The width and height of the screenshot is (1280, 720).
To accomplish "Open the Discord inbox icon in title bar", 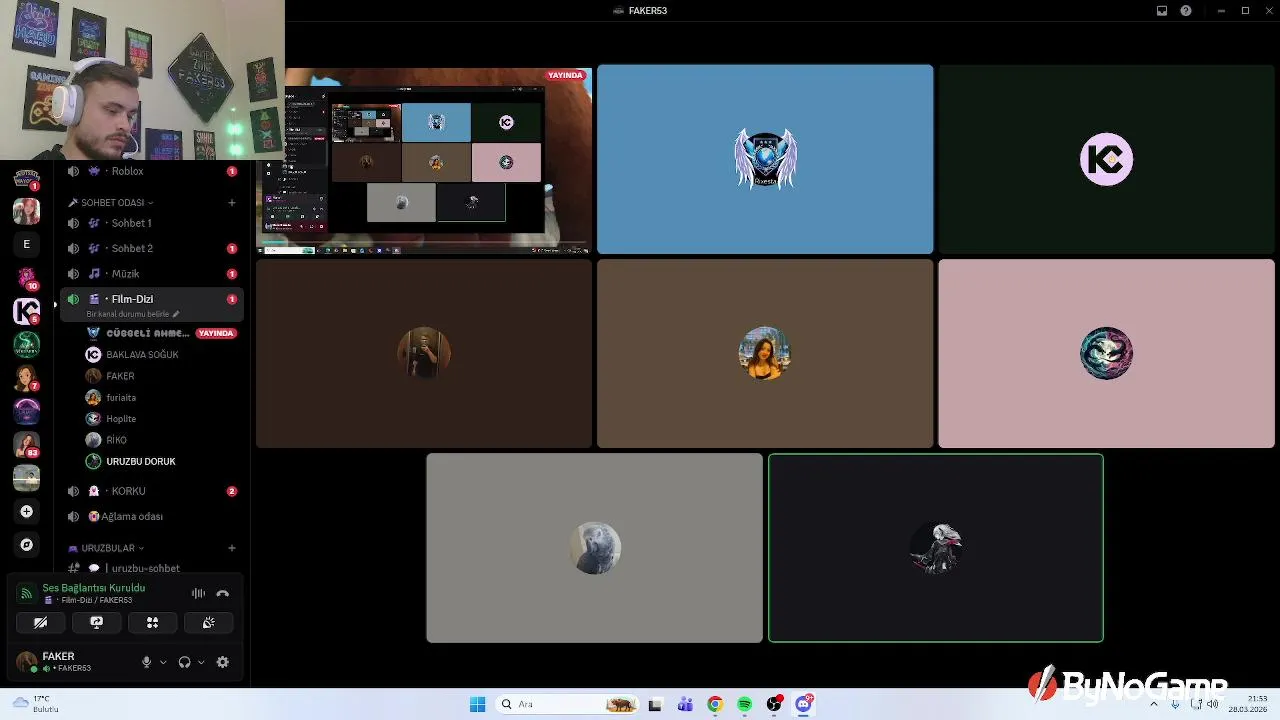I will (x=1162, y=11).
